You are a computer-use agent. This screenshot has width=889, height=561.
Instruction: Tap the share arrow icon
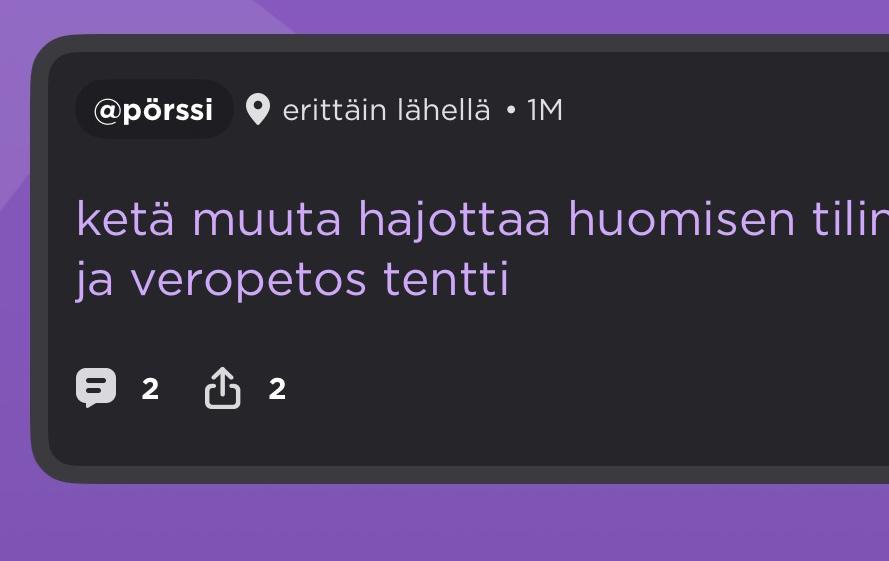coord(223,388)
